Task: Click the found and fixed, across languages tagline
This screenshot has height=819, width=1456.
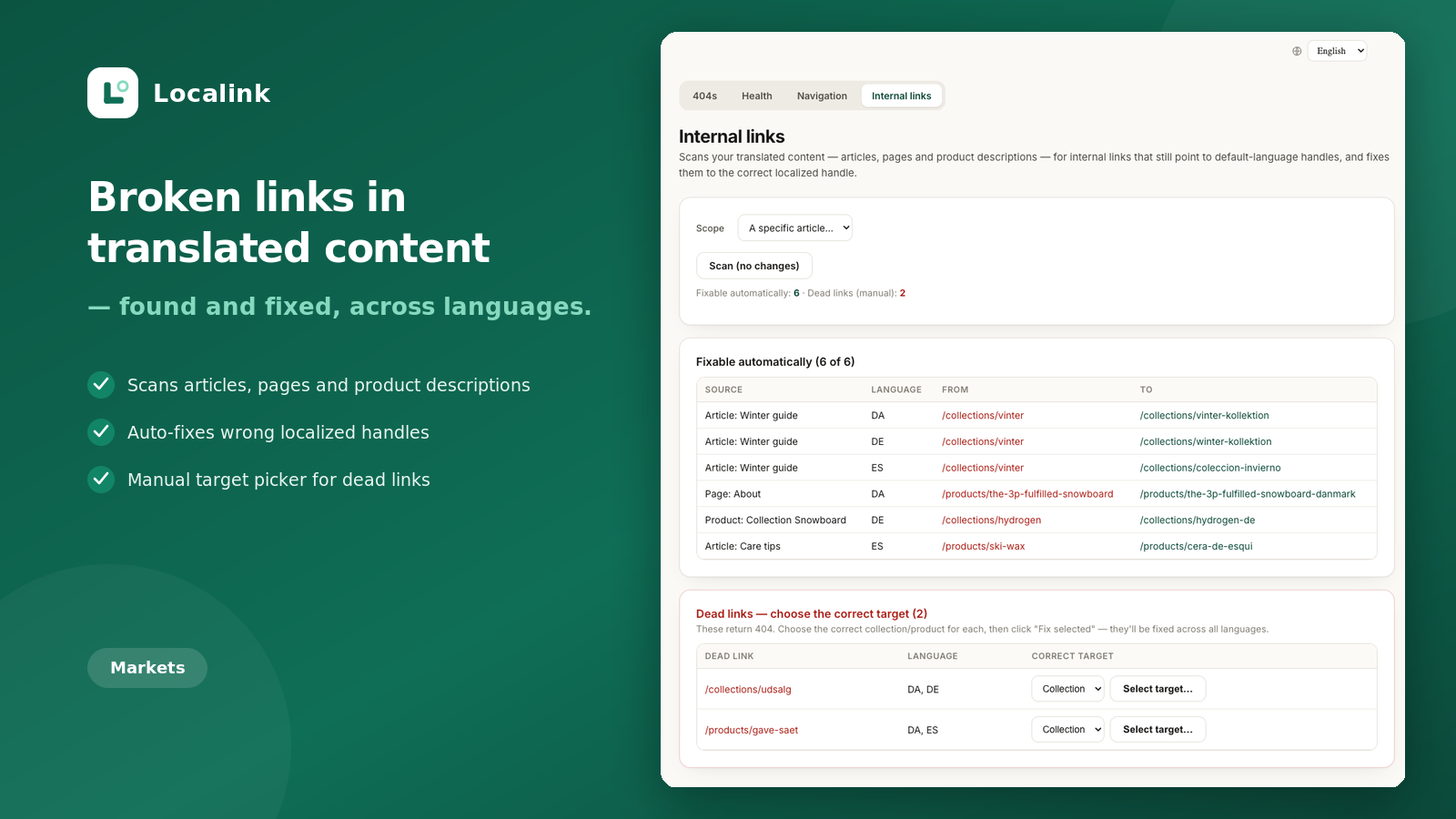Action: pos(339,307)
